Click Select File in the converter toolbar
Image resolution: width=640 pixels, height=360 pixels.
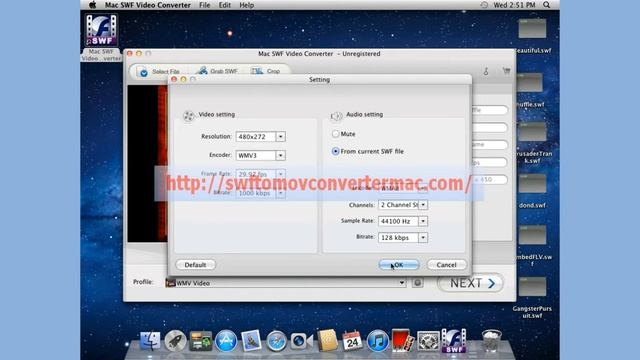[x=159, y=71]
